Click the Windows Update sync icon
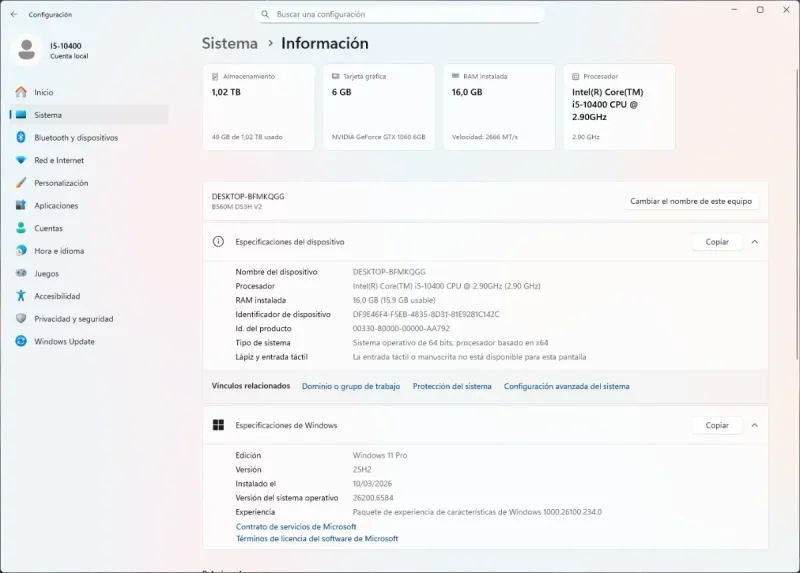 tap(21, 341)
